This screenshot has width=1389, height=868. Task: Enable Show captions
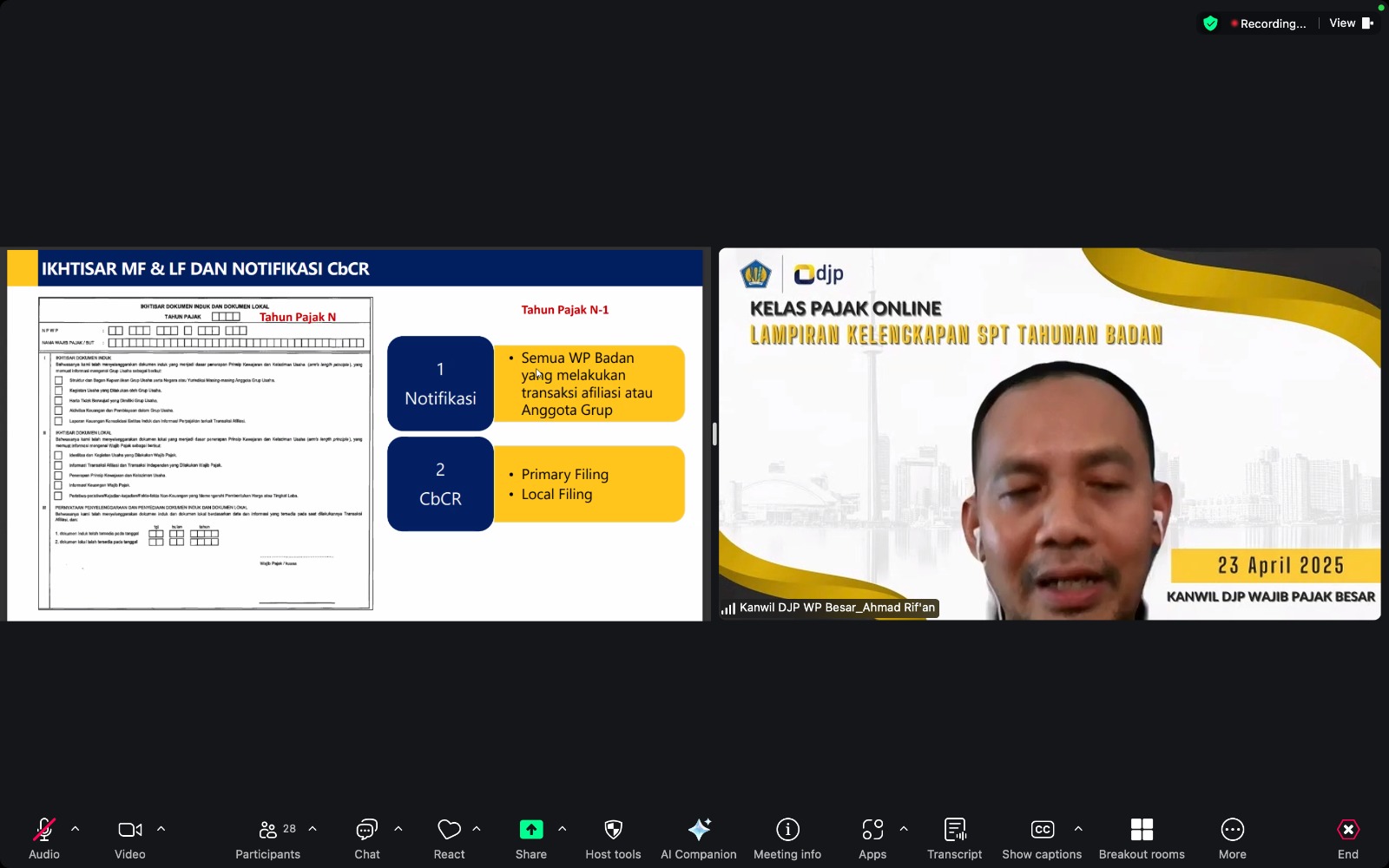[1042, 837]
